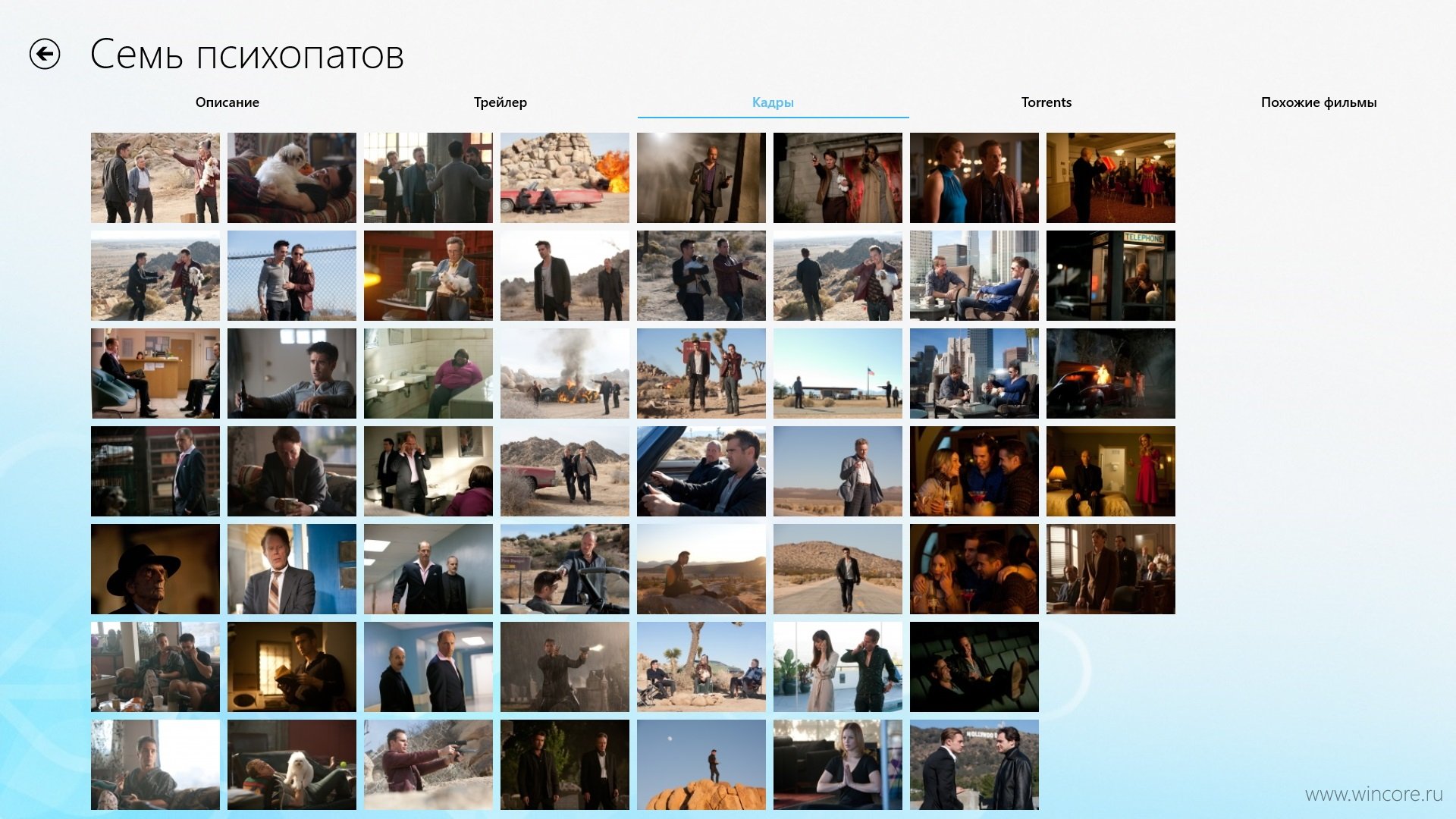Viewport: 1456px width, 819px height.
Task: Open still of gas station with American flag
Action: tap(838, 373)
